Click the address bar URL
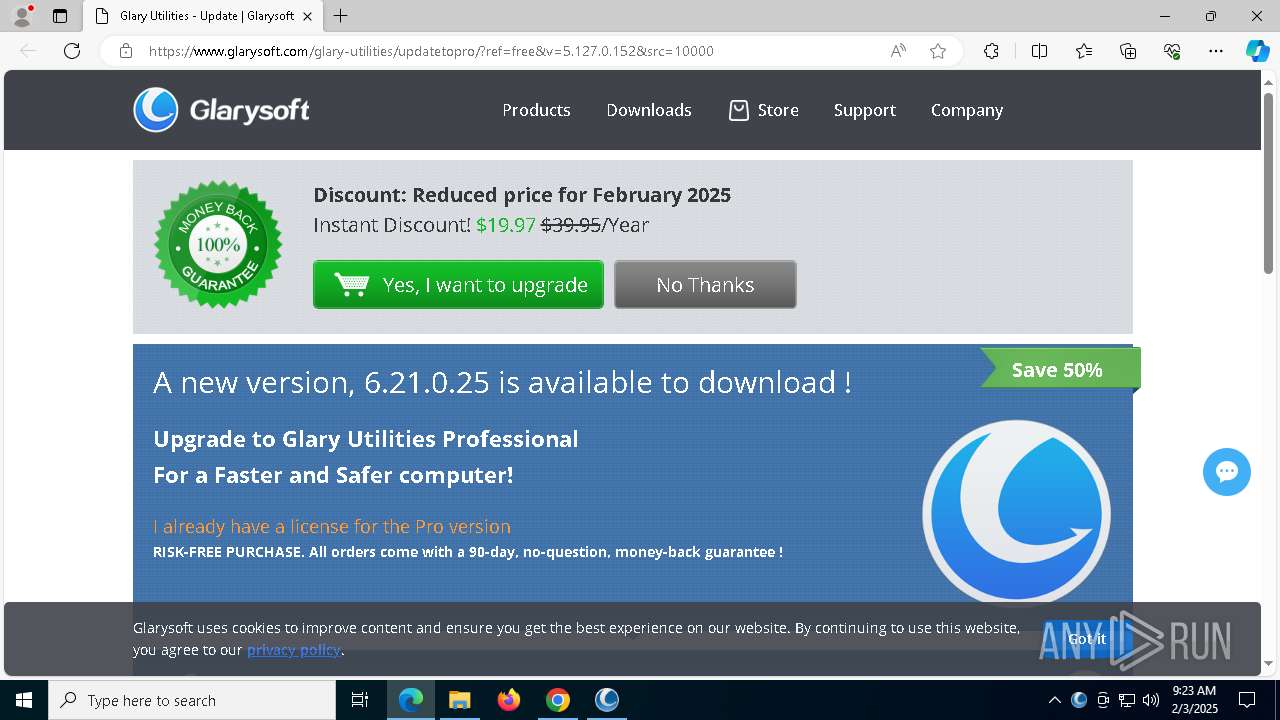The height and width of the screenshot is (720, 1280). click(x=431, y=51)
